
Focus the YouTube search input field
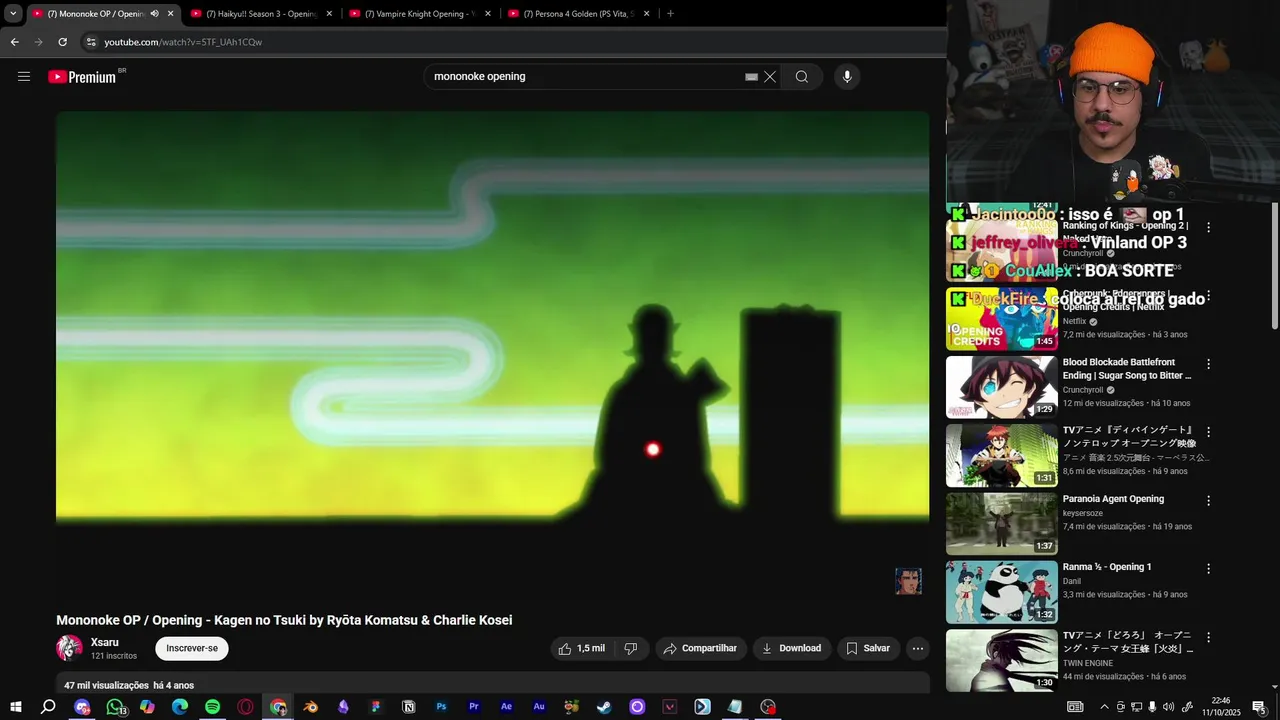pyautogui.click(x=588, y=77)
